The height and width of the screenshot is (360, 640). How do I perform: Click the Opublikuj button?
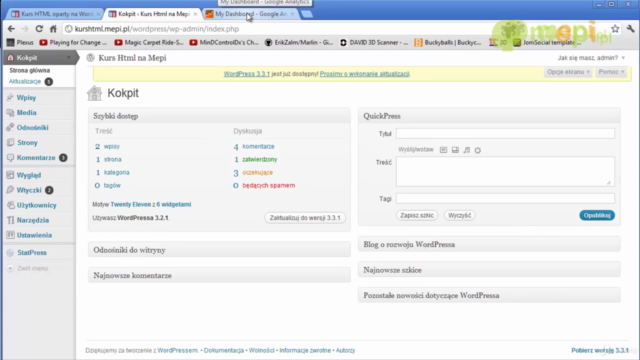click(597, 215)
